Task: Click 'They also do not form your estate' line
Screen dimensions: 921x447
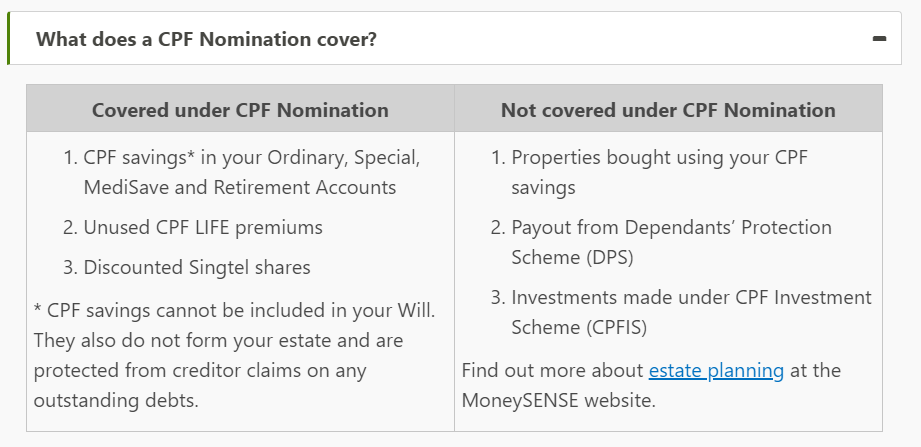Action: tap(218, 341)
